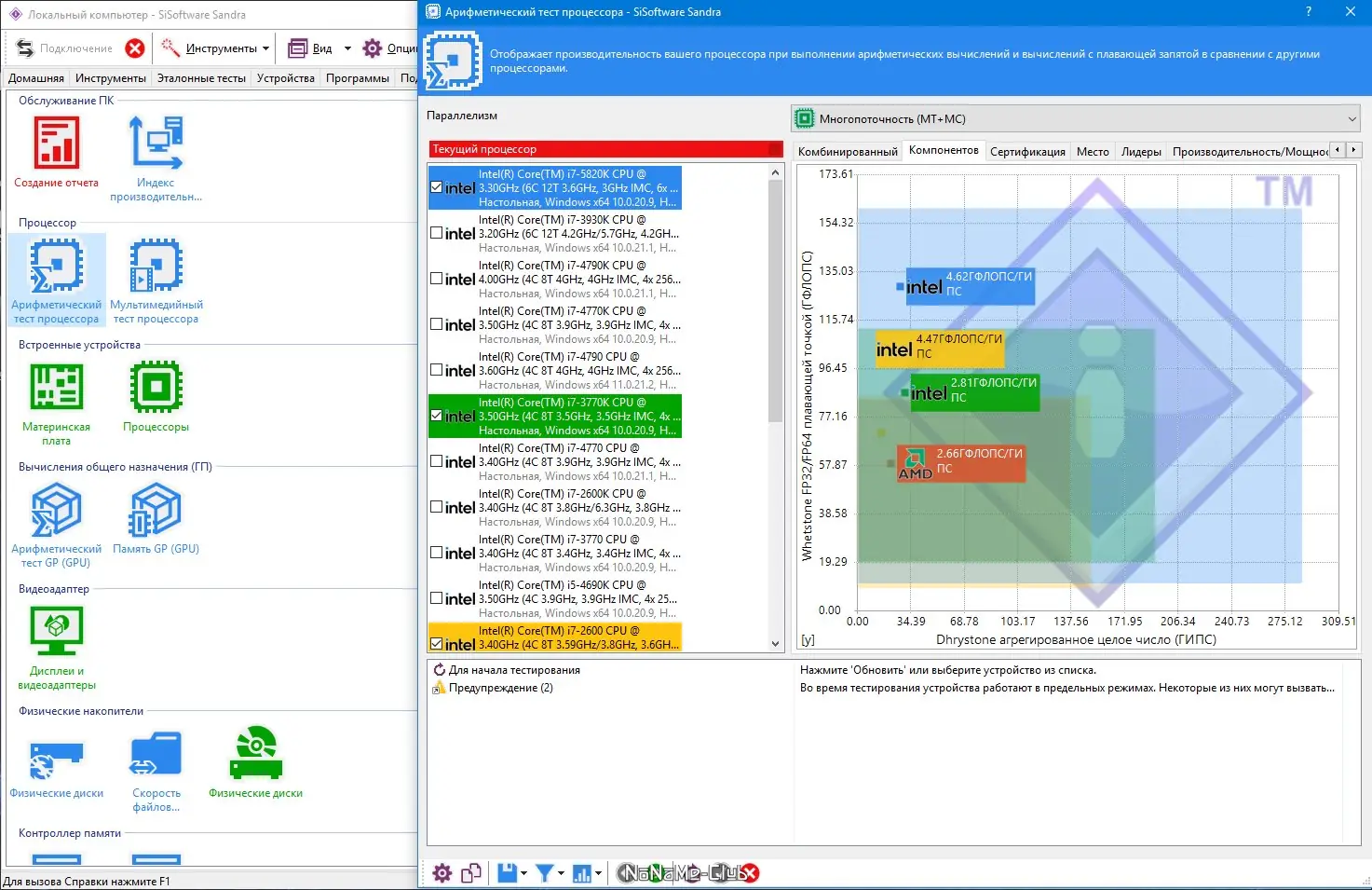This screenshot has height=890, width=1372.
Task: Open the Скорость файлов benchmark icon
Action: point(156,754)
